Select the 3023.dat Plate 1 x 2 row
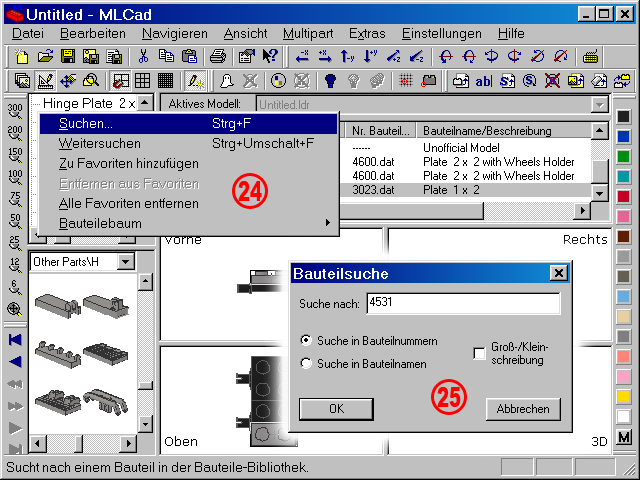 tap(465, 190)
